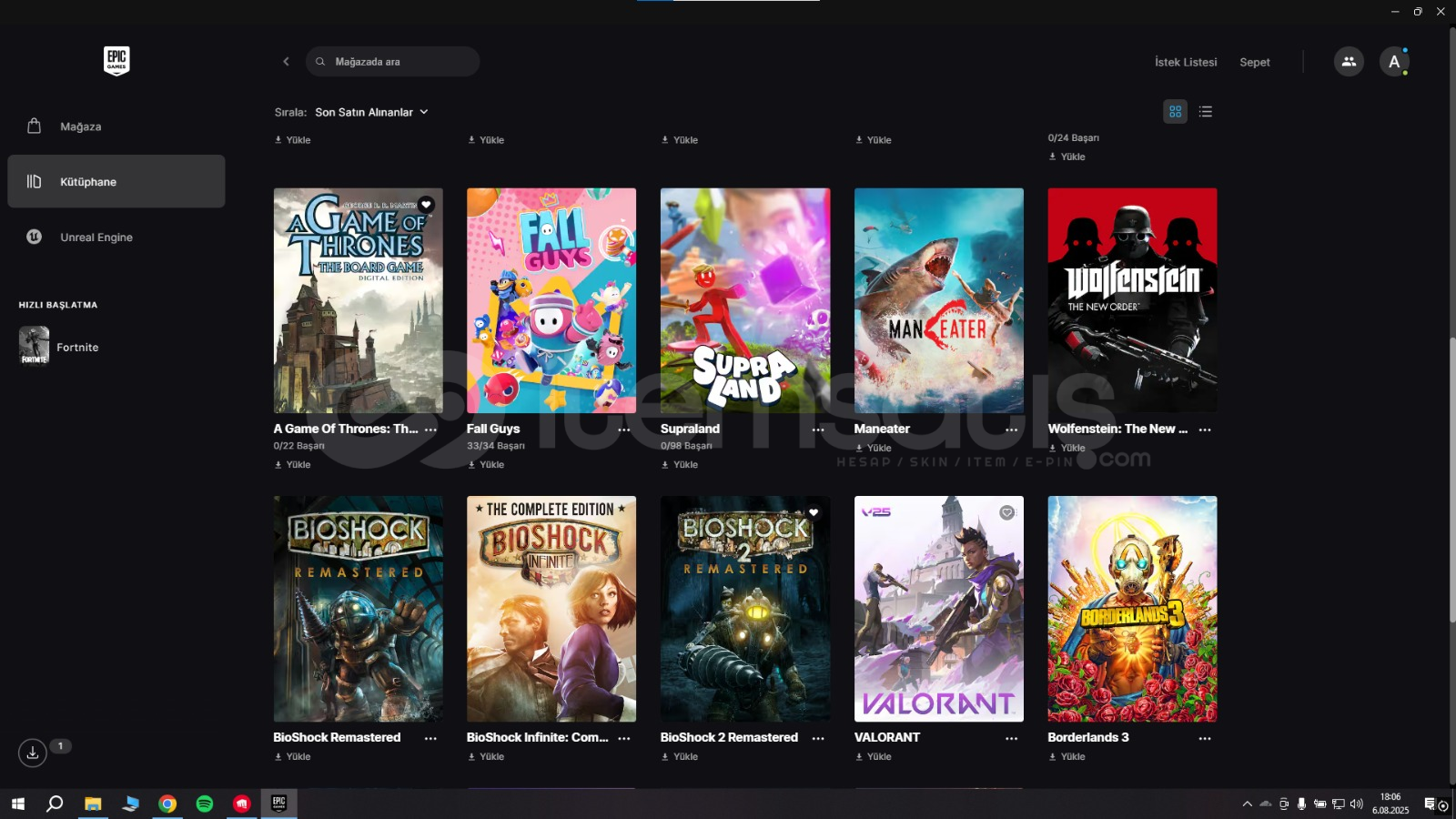The width and height of the screenshot is (1456, 819).
Task: Install BioShock 2 Remastered via Yükle
Action: pos(680,756)
